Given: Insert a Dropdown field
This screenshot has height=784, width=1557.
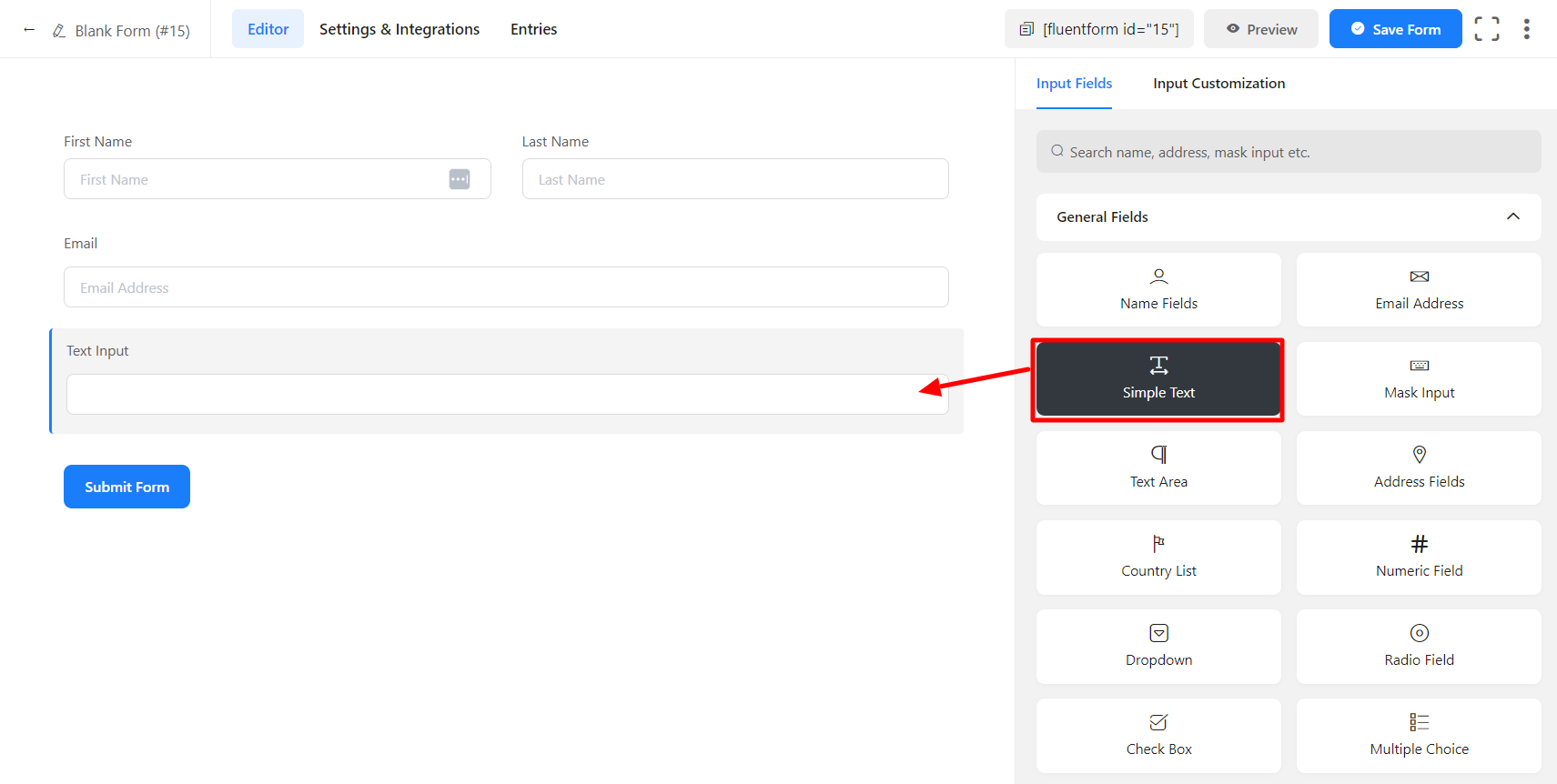Looking at the screenshot, I should tap(1158, 646).
